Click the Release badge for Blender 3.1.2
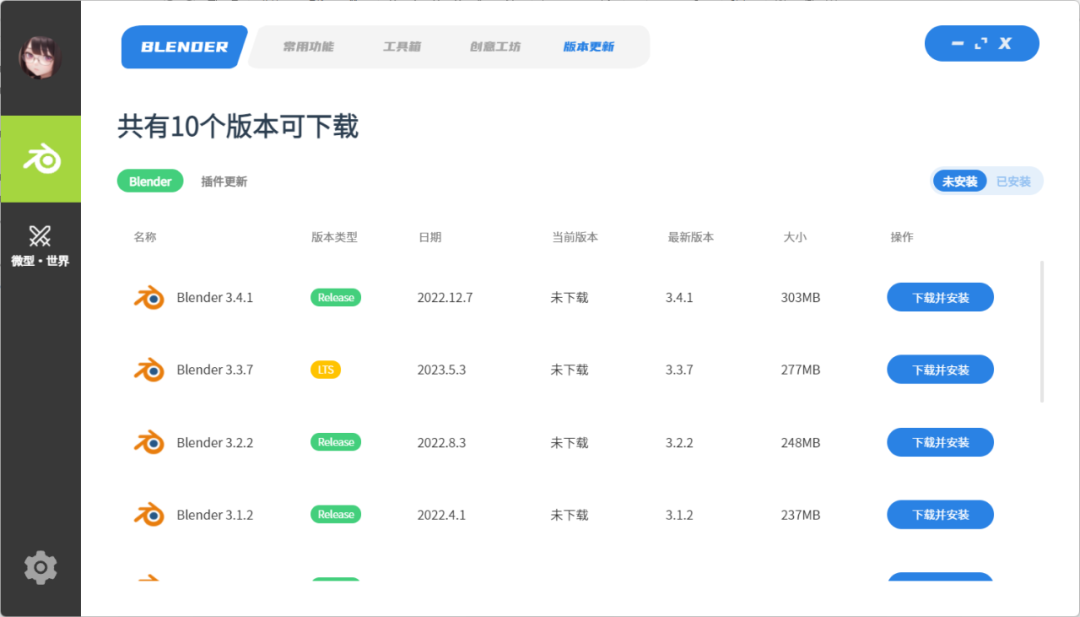Image resolution: width=1080 pixels, height=617 pixels. [335, 514]
